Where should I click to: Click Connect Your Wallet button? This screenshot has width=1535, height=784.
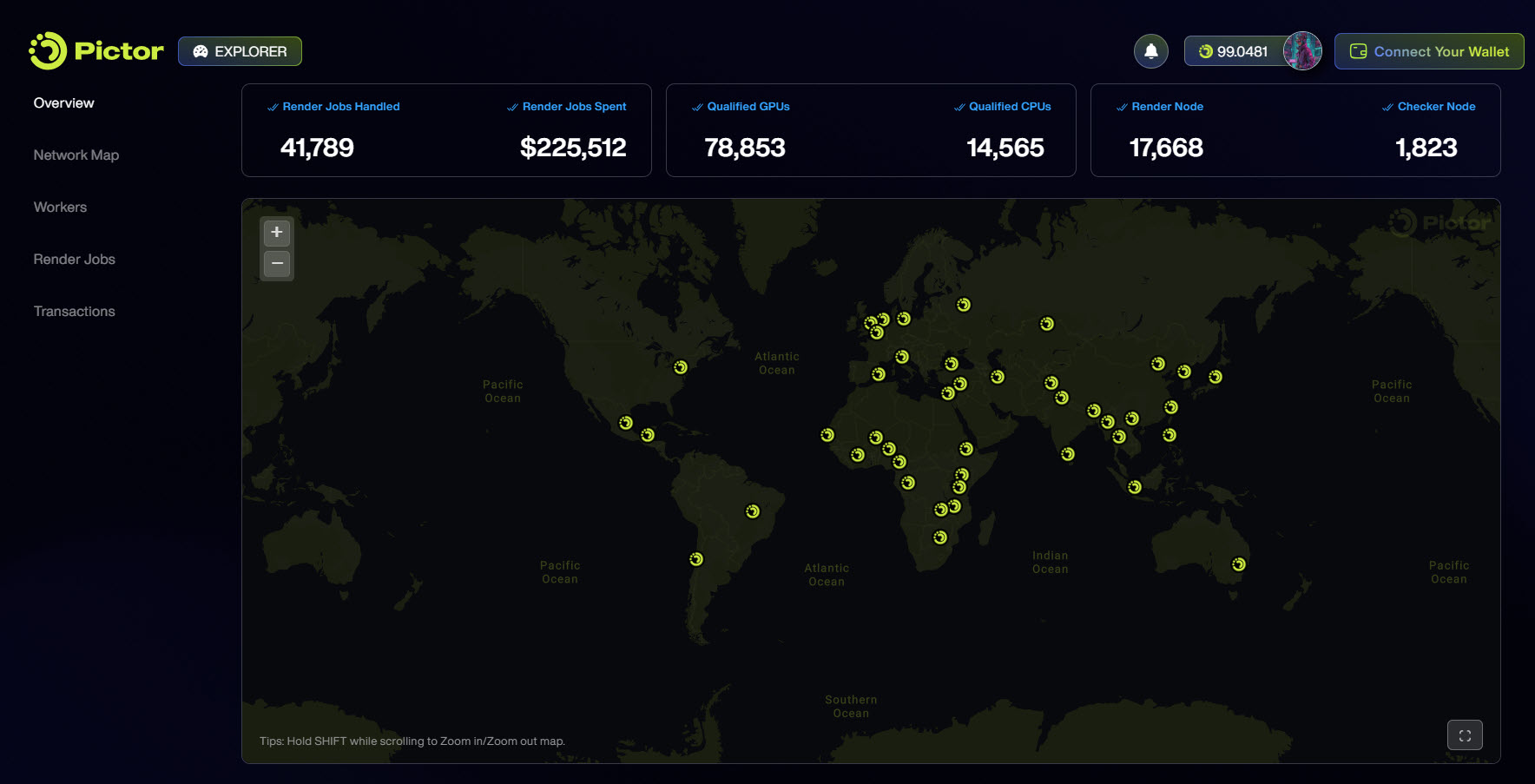click(x=1429, y=51)
